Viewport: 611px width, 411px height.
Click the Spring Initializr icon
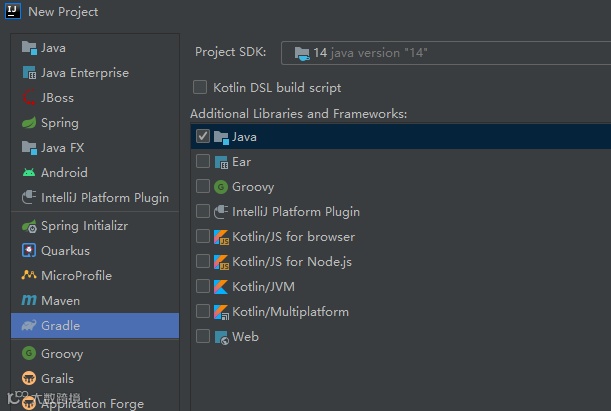click(29, 226)
